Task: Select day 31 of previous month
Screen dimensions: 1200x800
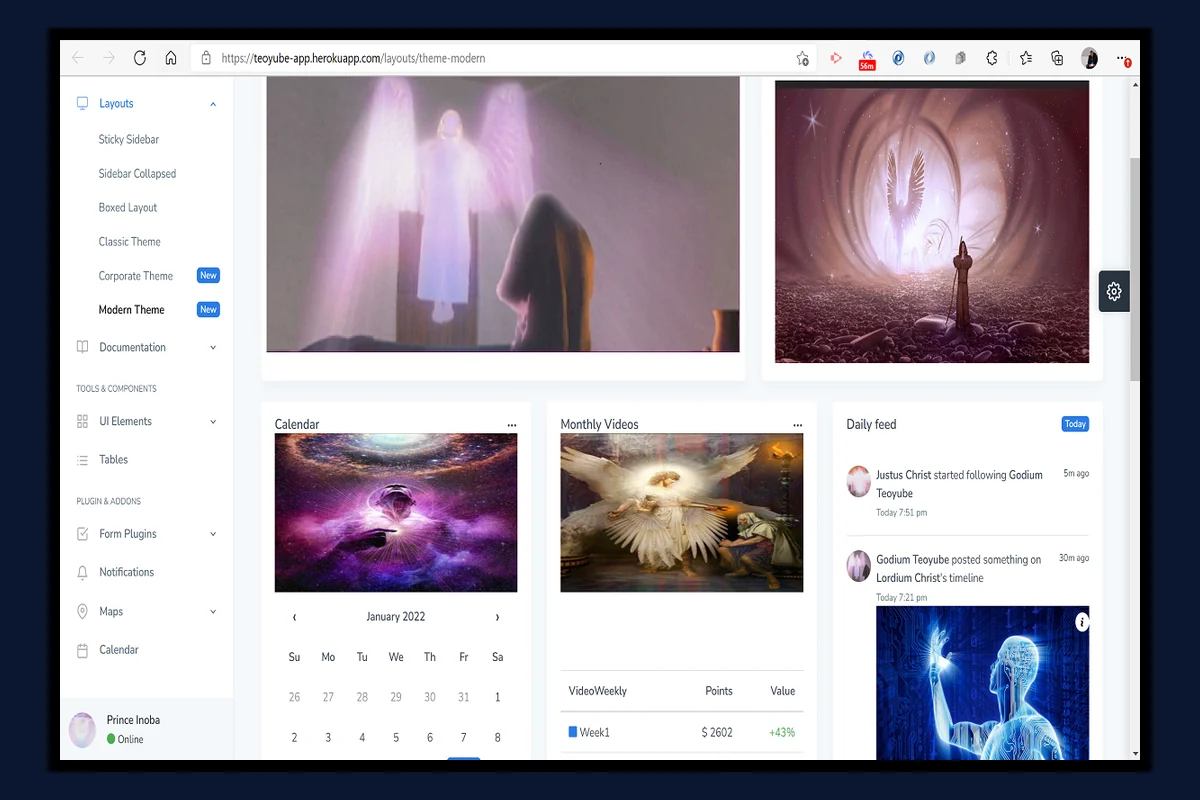Action: coord(463,697)
